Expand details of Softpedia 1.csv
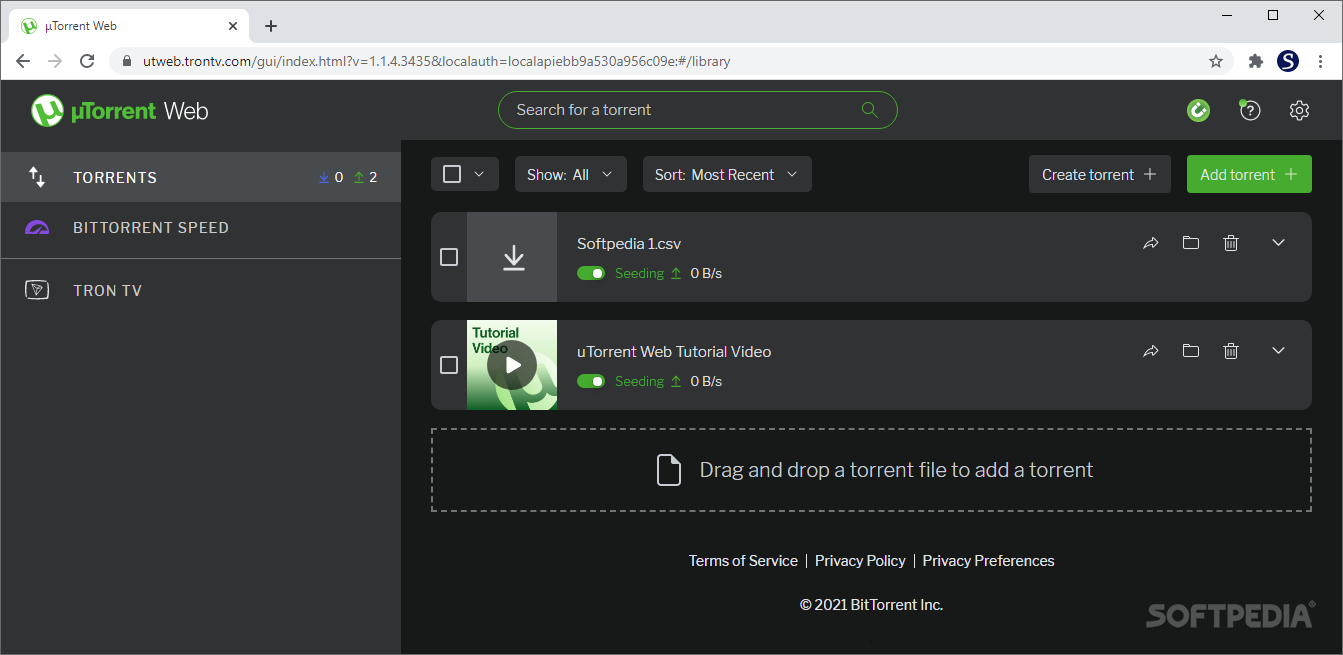 pyautogui.click(x=1278, y=243)
